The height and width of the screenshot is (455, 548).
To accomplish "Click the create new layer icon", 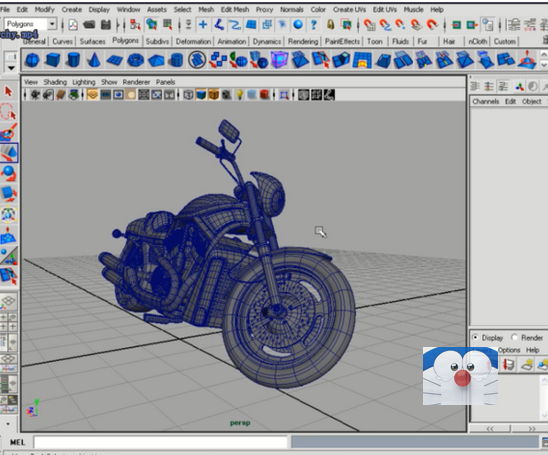I will [x=527, y=365].
